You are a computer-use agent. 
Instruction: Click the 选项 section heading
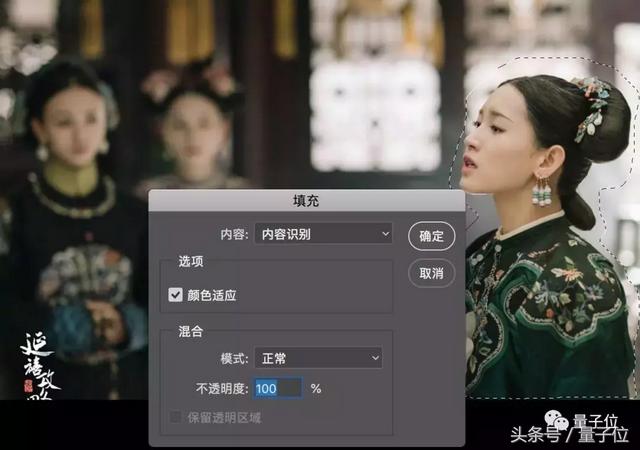tap(191, 261)
